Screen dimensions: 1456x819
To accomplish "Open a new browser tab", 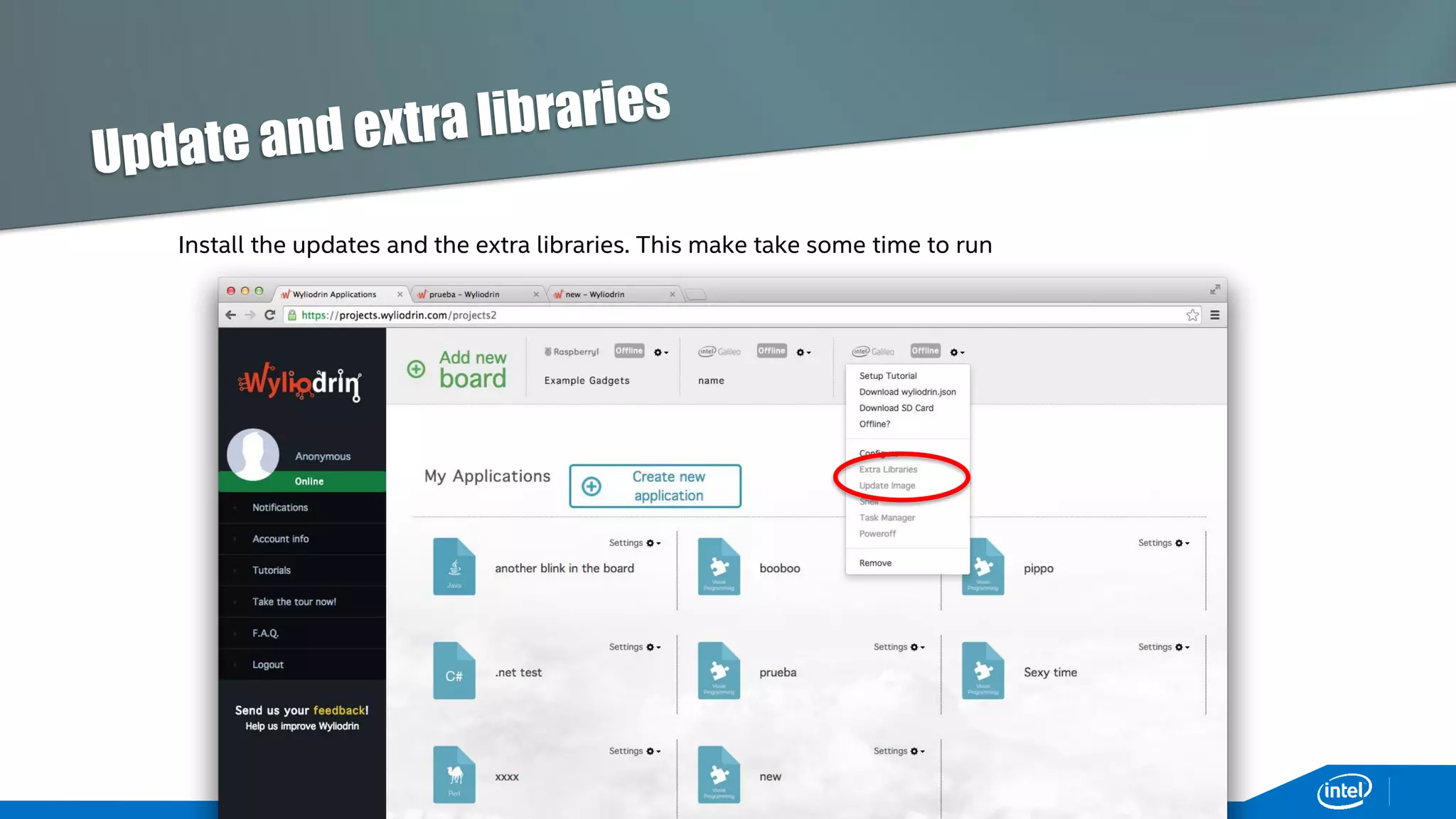I will pos(696,294).
